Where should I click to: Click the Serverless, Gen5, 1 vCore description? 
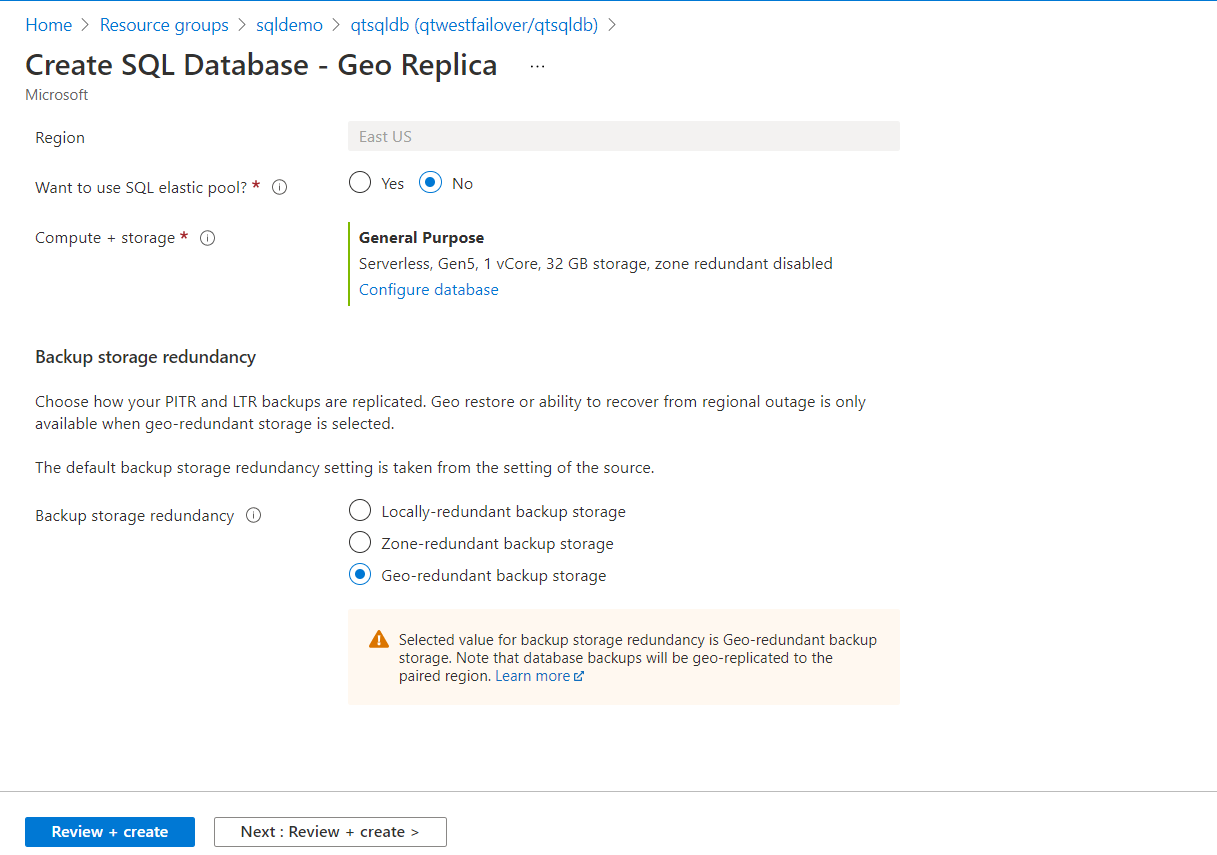point(595,264)
